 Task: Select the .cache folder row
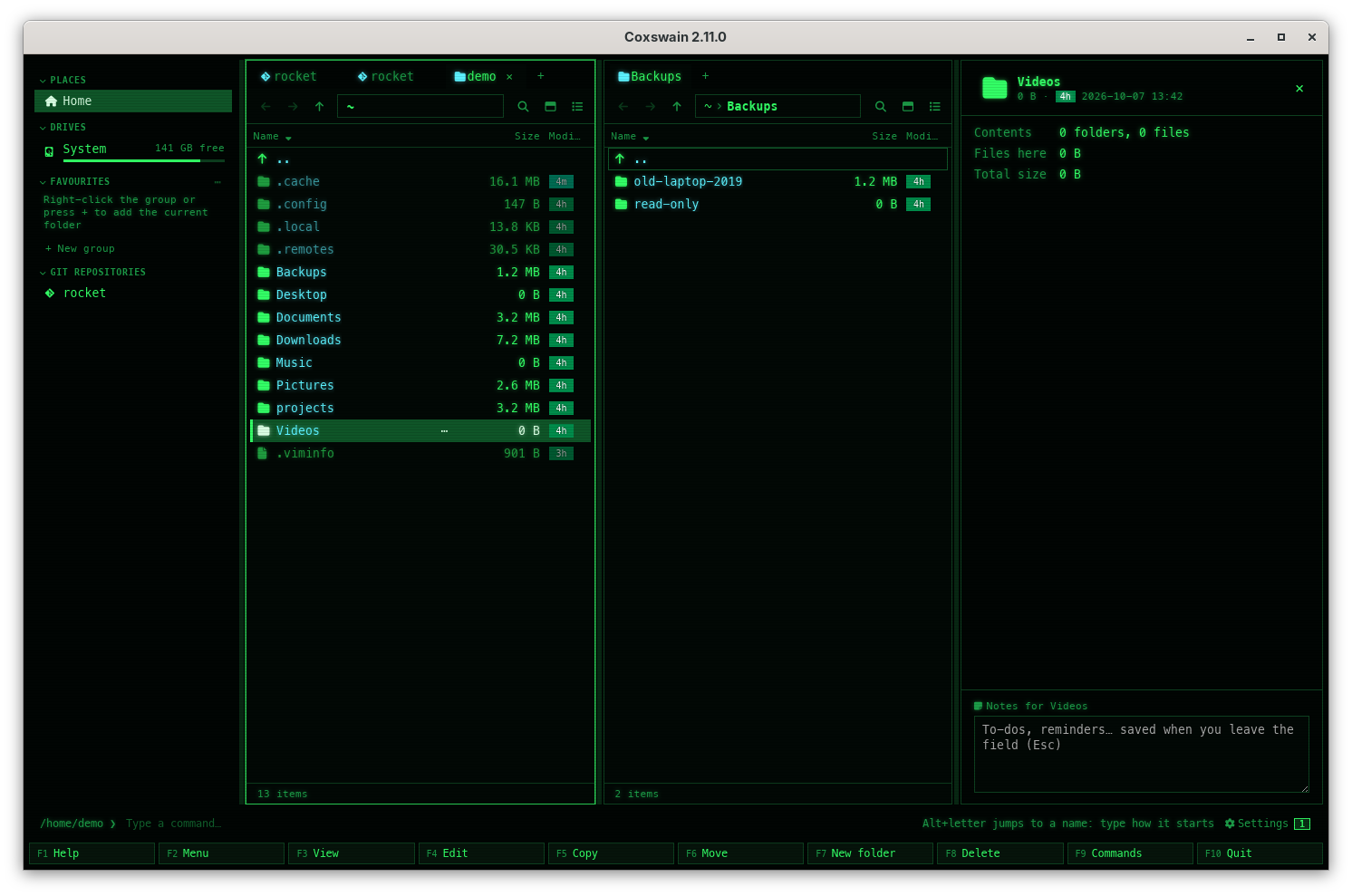pos(420,182)
